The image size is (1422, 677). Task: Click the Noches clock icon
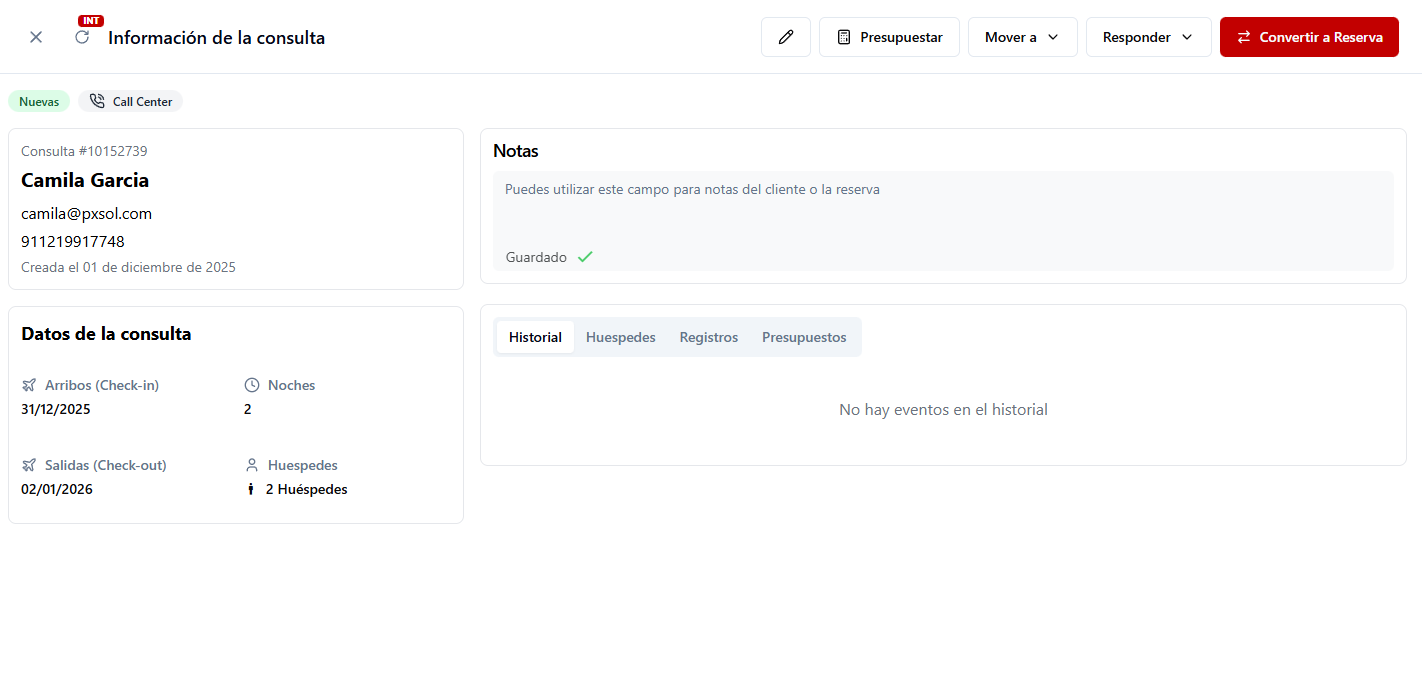[x=252, y=385]
